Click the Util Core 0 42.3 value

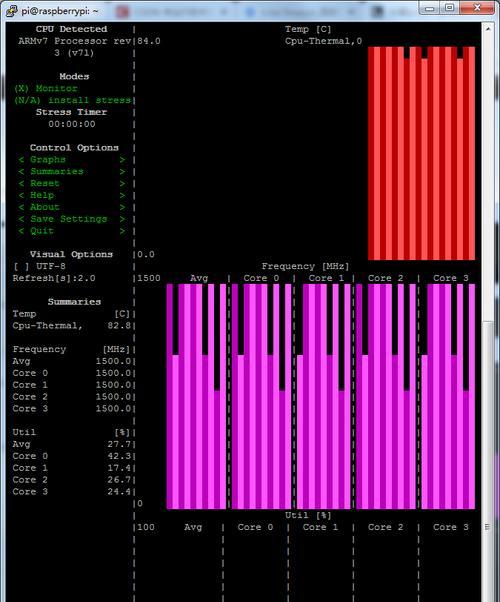(x=119, y=456)
